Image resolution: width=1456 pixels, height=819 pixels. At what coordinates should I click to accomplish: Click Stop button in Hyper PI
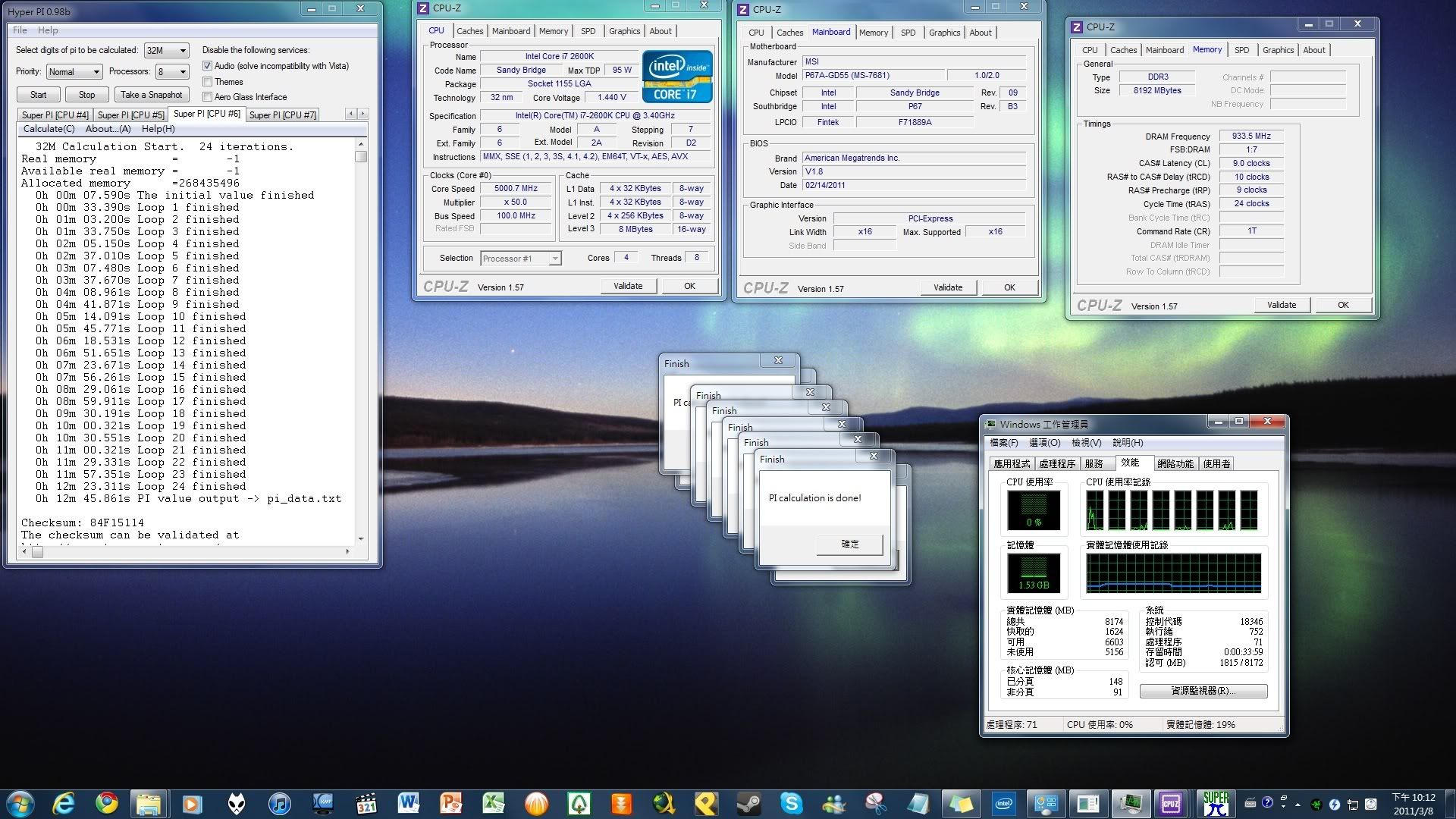coord(86,95)
